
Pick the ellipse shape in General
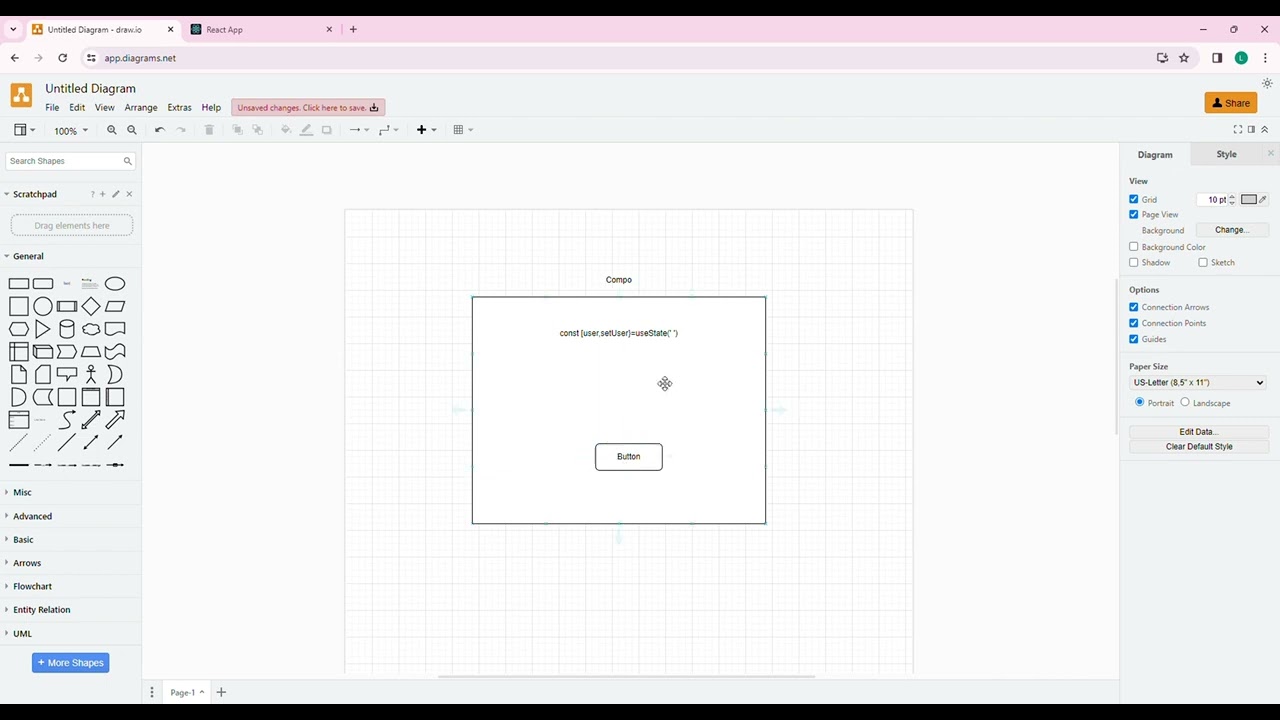pyautogui.click(x=115, y=284)
